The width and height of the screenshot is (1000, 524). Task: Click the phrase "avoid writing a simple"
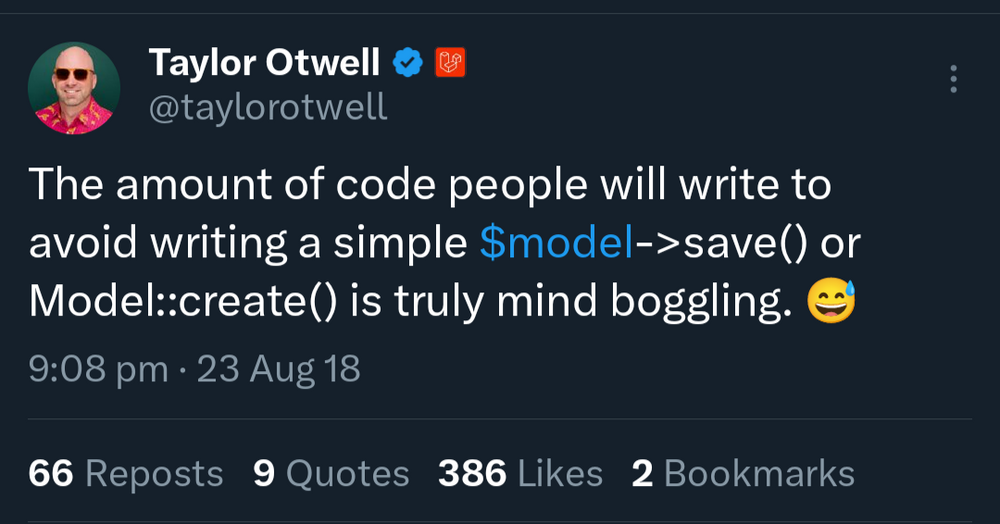click(x=249, y=244)
